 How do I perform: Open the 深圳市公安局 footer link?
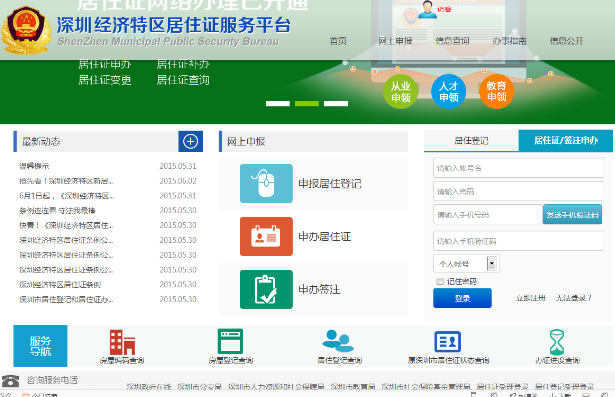pos(199,386)
